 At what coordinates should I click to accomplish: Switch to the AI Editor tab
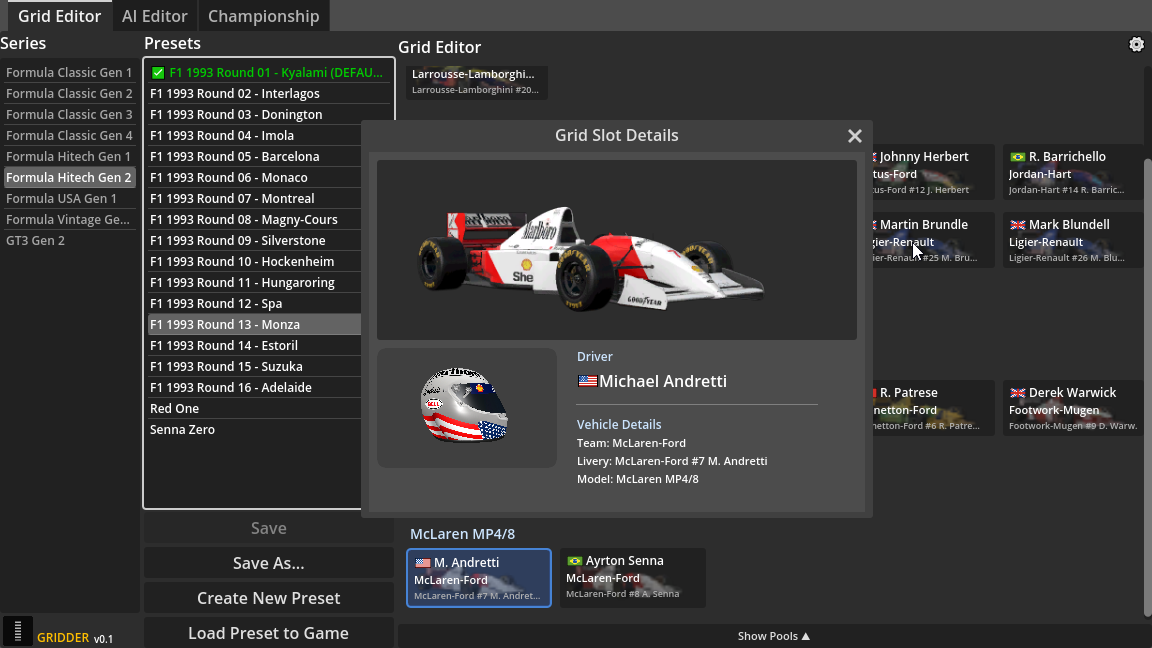coord(154,16)
